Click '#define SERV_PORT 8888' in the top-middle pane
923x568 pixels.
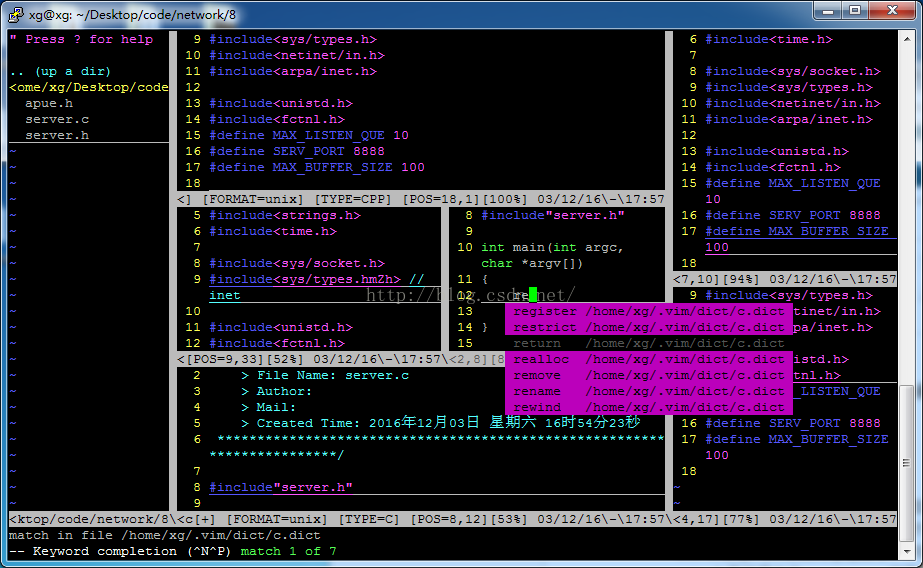tap(297, 151)
